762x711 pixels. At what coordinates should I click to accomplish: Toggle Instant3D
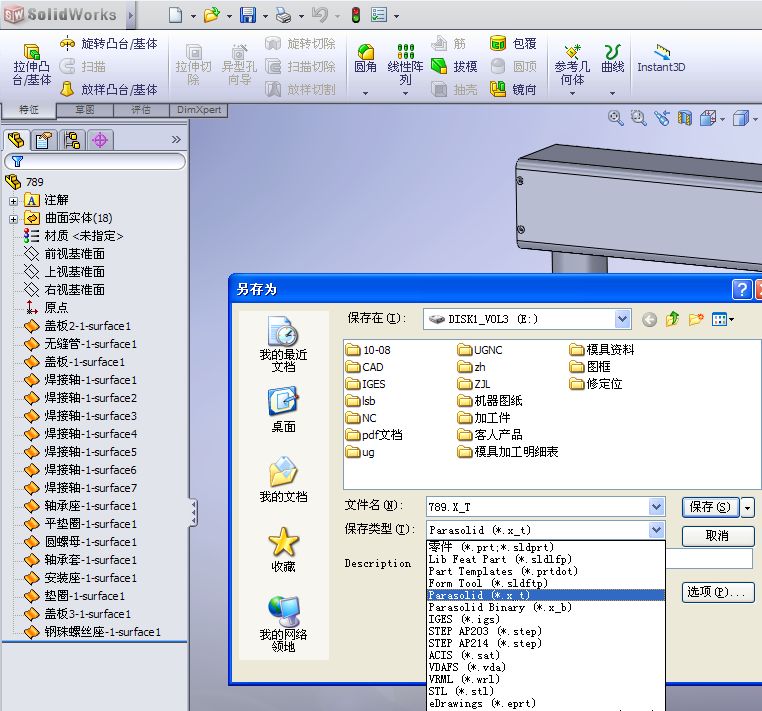click(x=661, y=59)
